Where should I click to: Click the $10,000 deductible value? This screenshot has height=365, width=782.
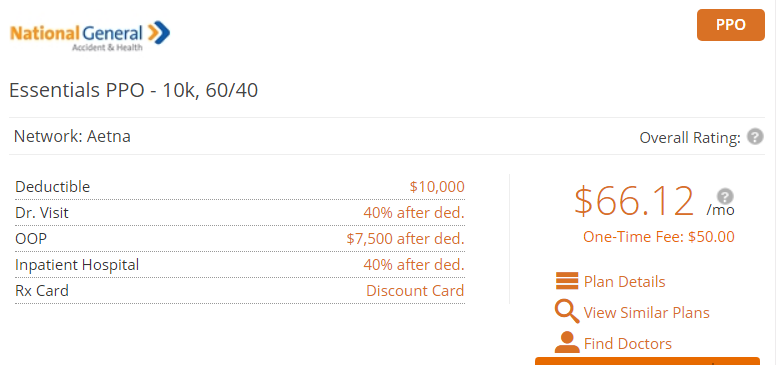[x=437, y=187]
